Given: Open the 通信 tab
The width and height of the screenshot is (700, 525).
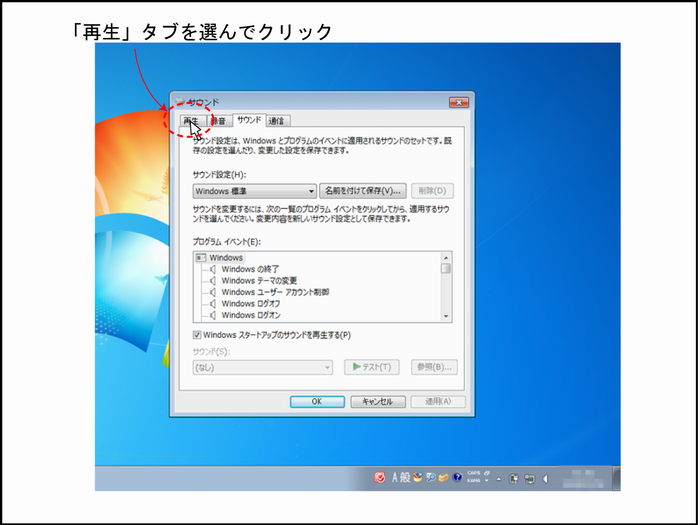Looking at the screenshot, I should click(277, 121).
